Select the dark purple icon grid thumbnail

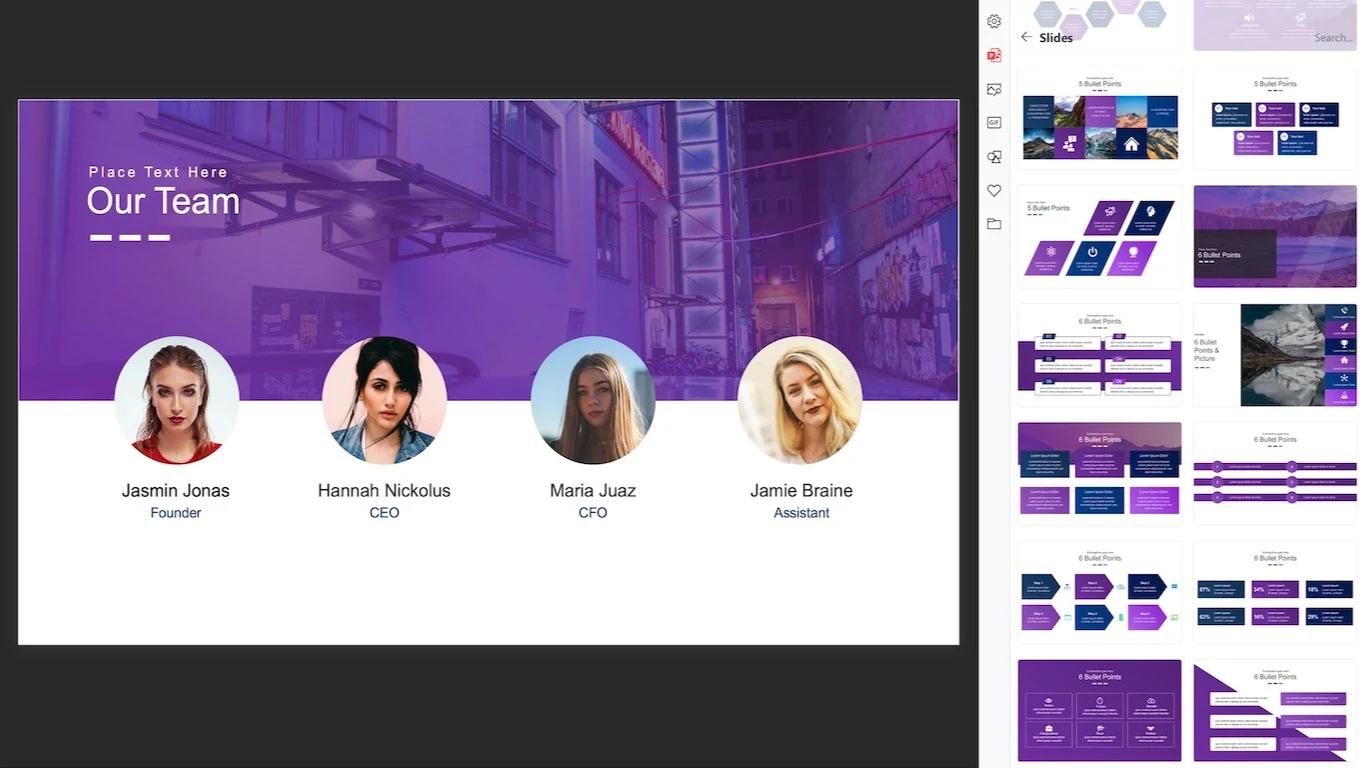1099,710
